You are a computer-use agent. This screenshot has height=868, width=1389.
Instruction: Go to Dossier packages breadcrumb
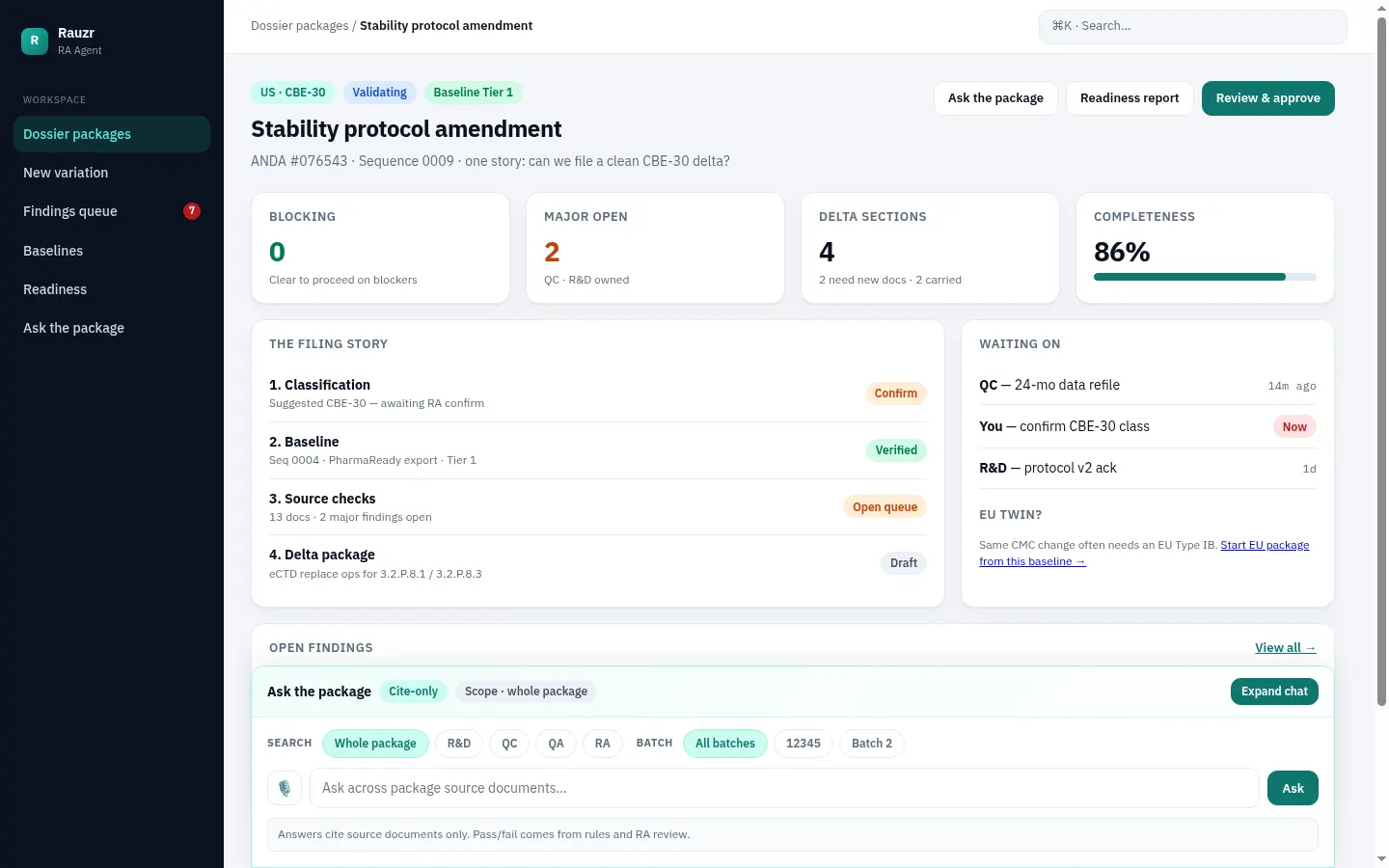point(300,26)
